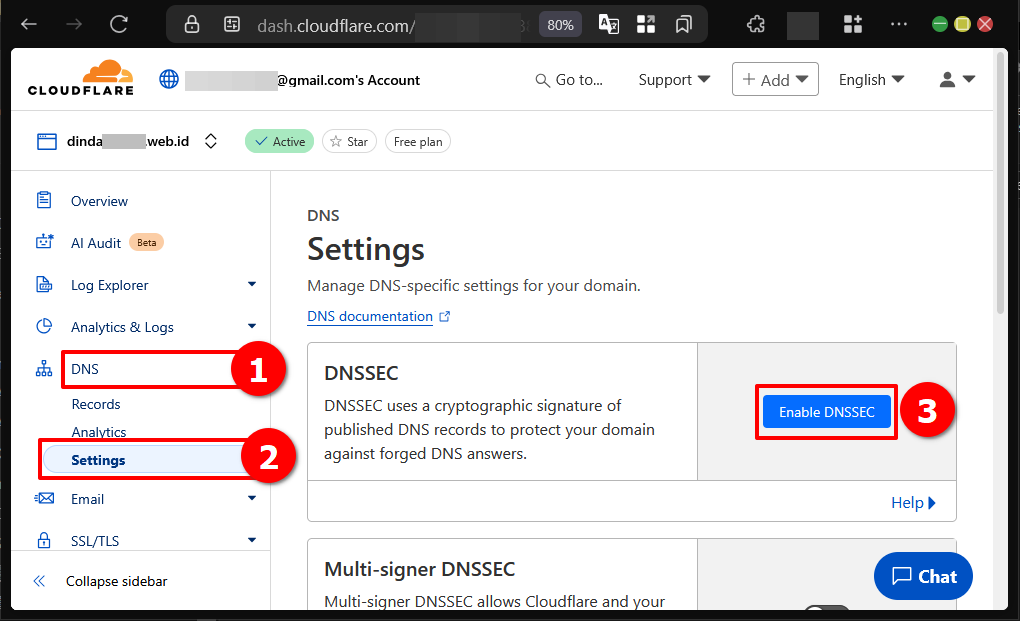Screen dimensions: 1020x621
Task: Click the Beta badge next to AI Audit
Action: [146, 243]
